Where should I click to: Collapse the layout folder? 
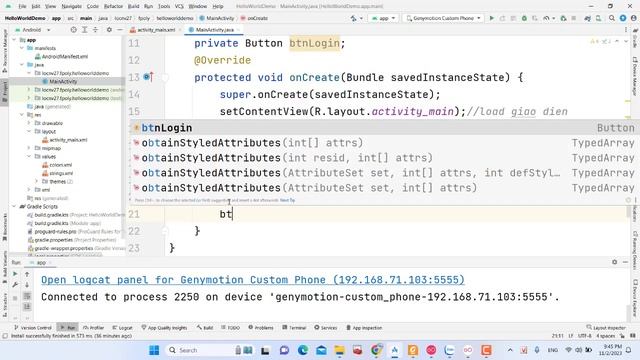coord(29,131)
